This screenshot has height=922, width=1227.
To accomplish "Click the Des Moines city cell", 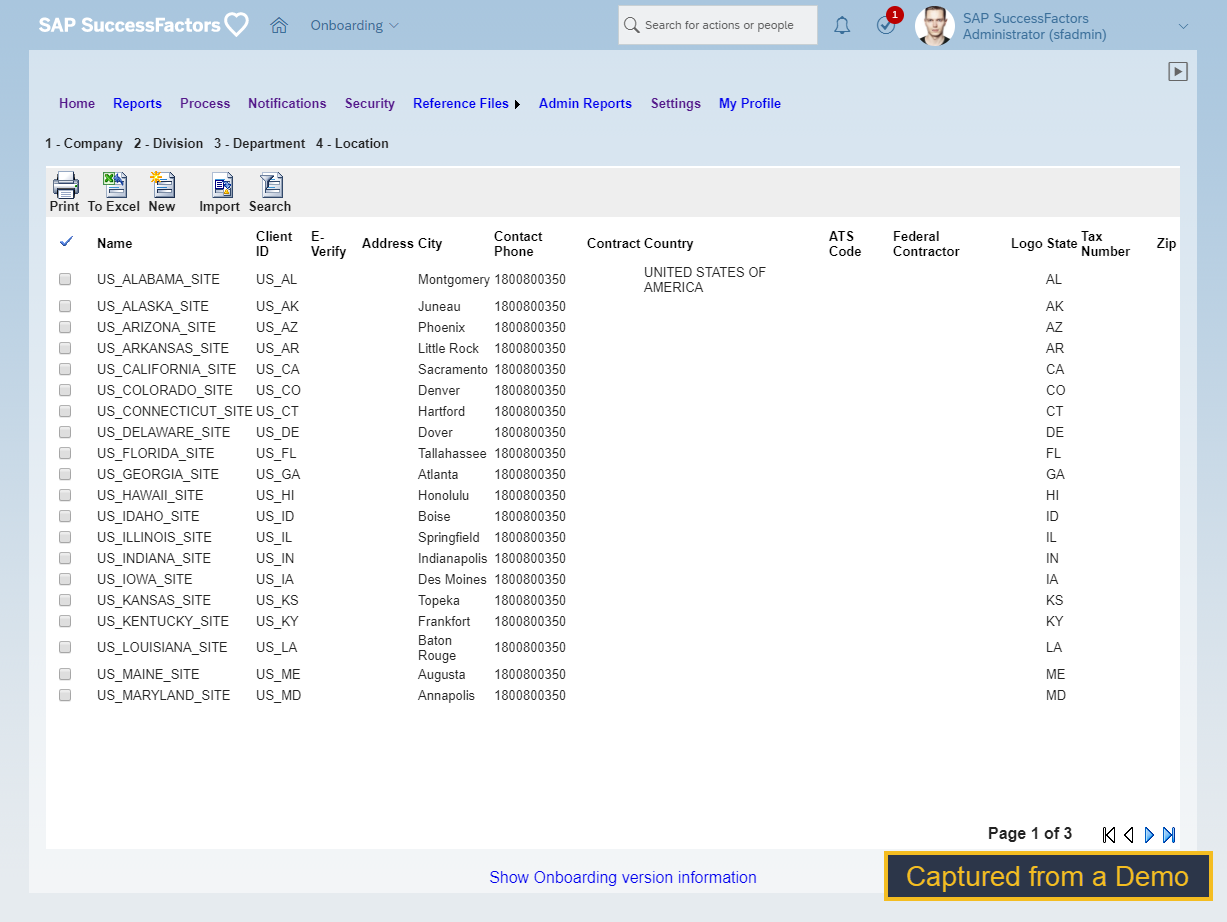I will click(452, 579).
